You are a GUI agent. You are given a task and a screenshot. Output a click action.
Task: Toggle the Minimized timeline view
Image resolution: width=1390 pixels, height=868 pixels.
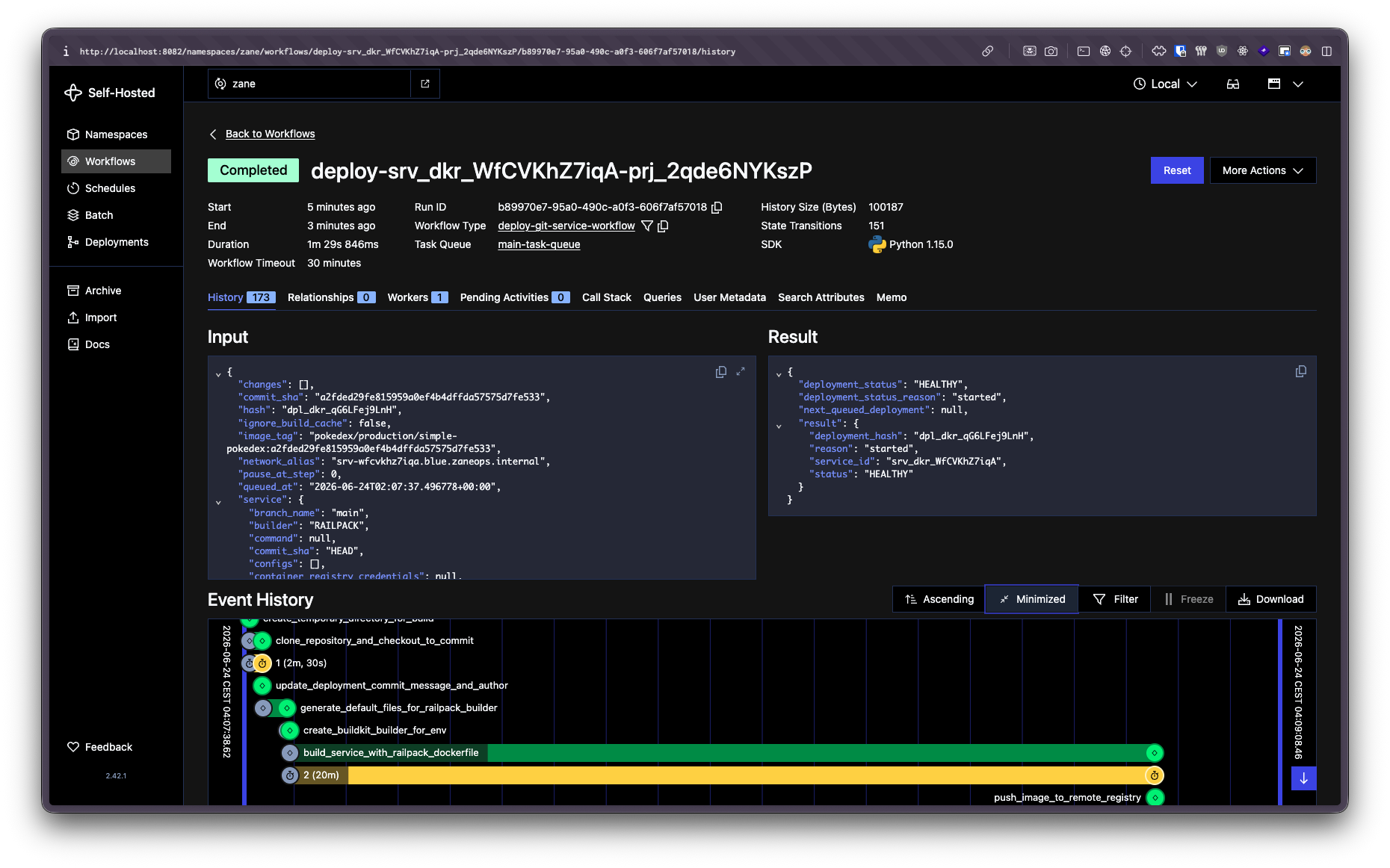point(1031,599)
